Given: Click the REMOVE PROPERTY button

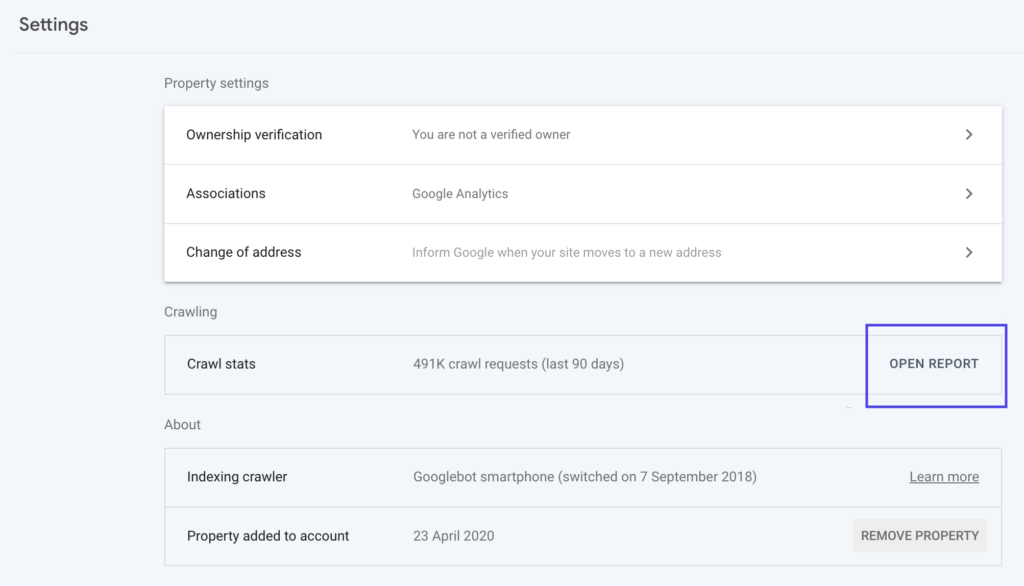Looking at the screenshot, I should [919, 536].
